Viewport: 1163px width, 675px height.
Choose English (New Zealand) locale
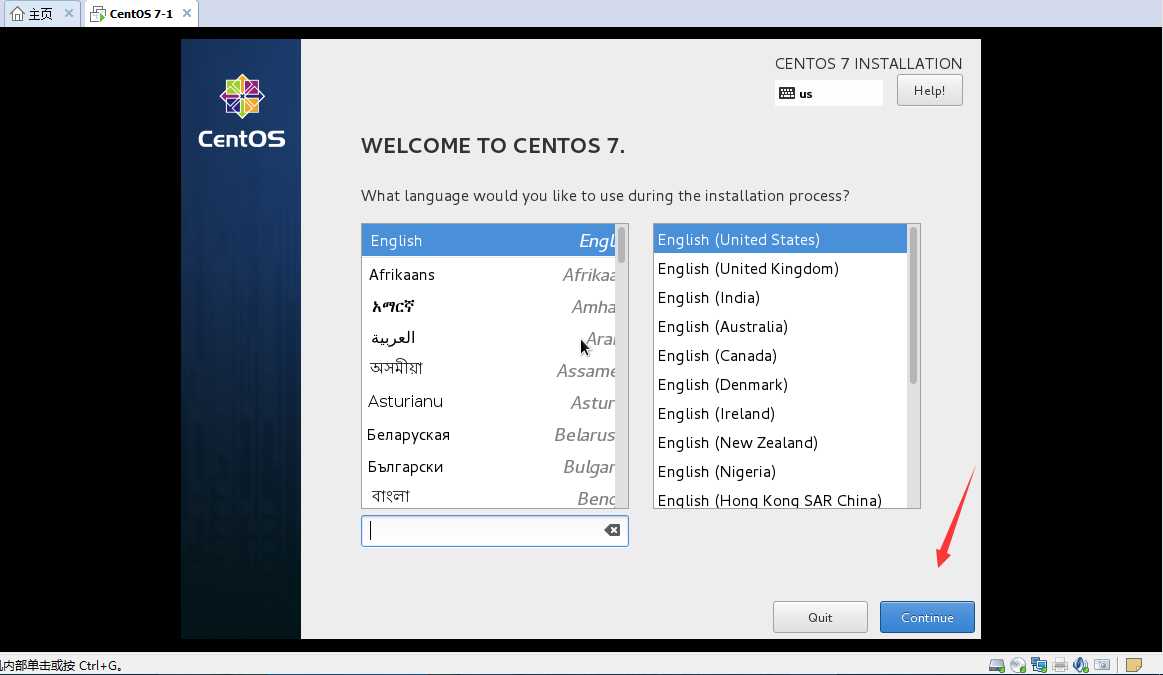tap(780, 442)
